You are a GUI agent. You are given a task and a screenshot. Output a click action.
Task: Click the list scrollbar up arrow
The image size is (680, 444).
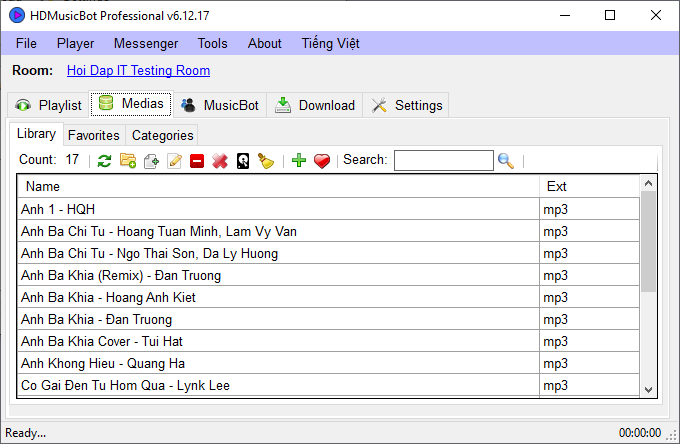648,183
